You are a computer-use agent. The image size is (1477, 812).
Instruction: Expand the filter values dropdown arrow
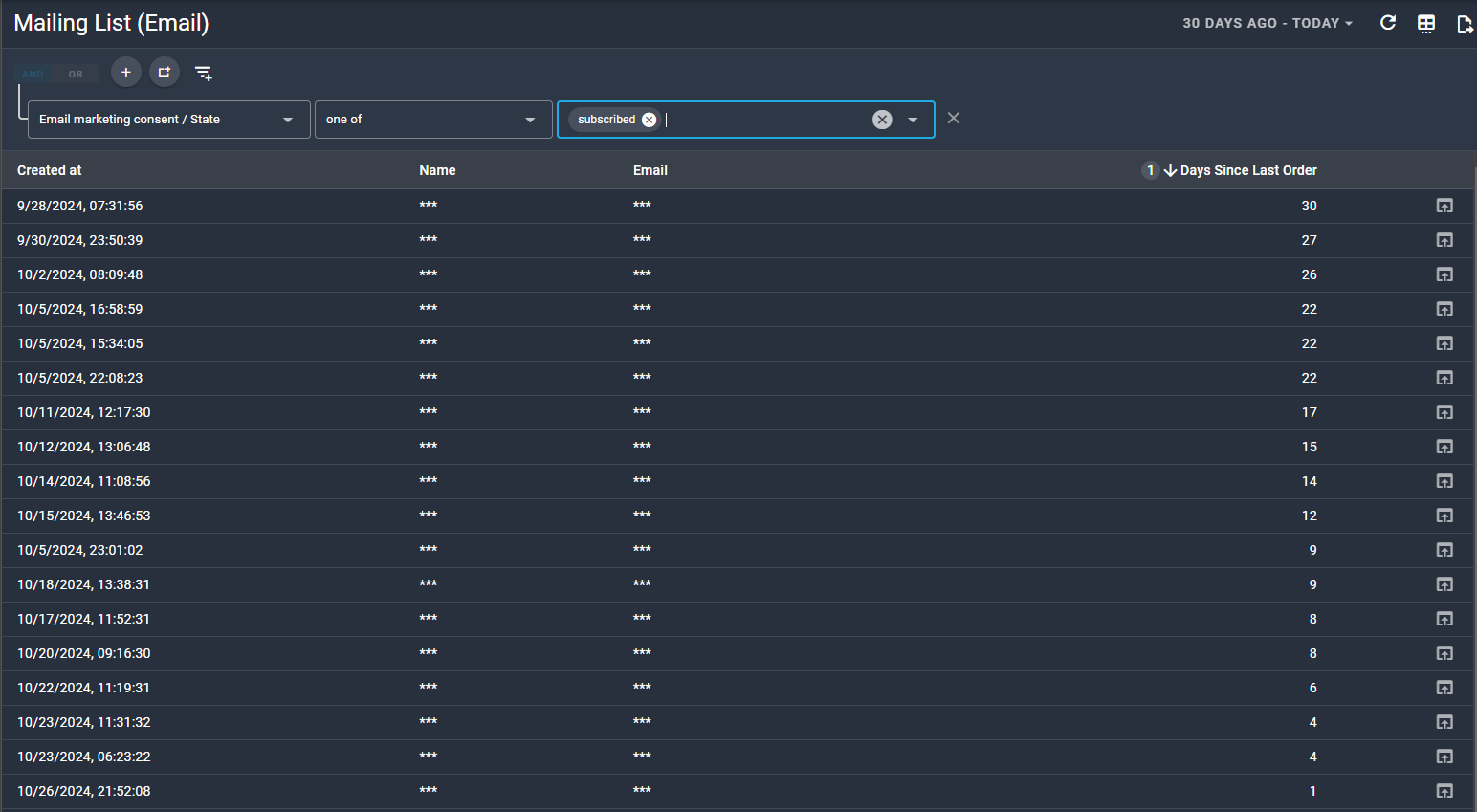(x=913, y=120)
